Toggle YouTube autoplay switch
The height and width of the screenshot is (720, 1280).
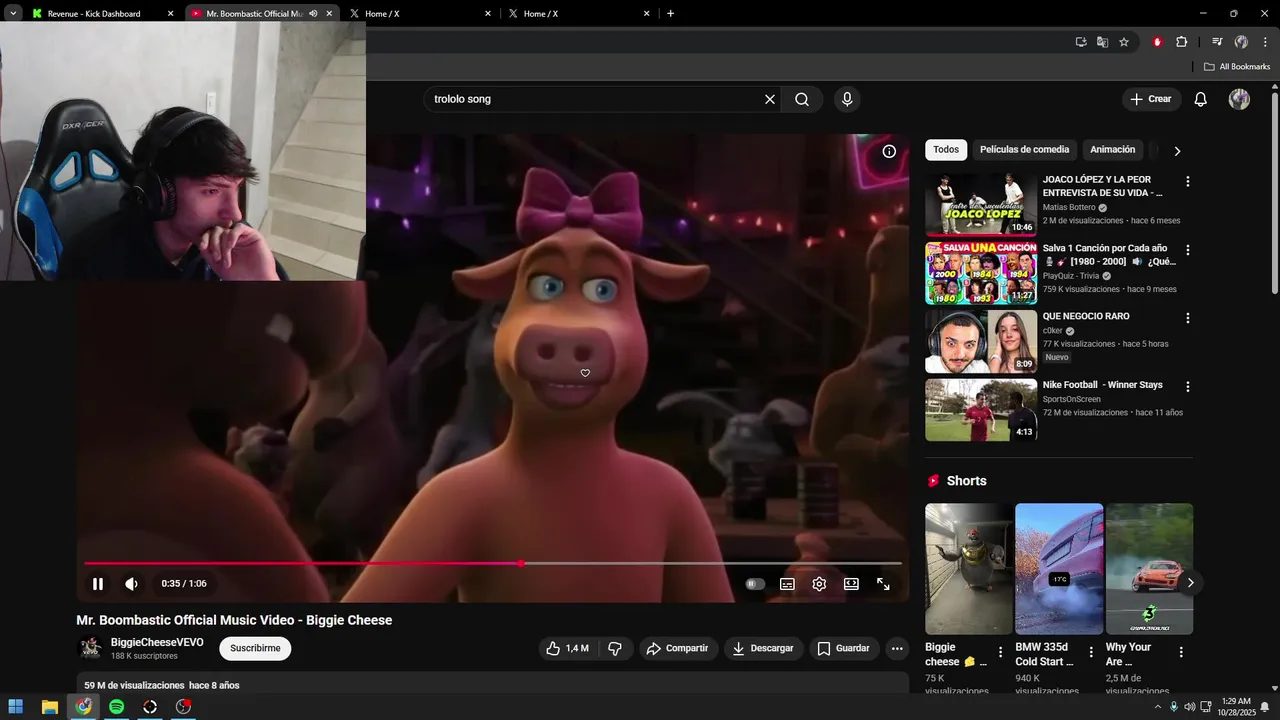pyautogui.click(x=755, y=584)
